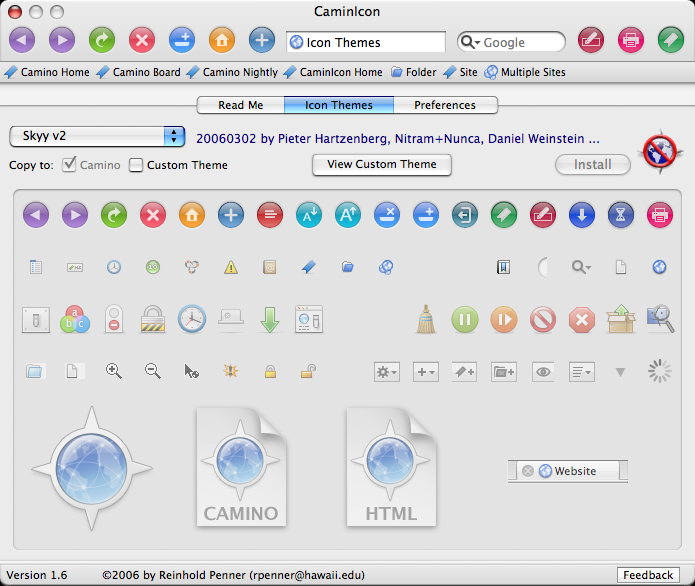Open the Multiple Sites bookmark
Image resolution: width=695 pixels, height=586 pixels.
tap(525, 72)
